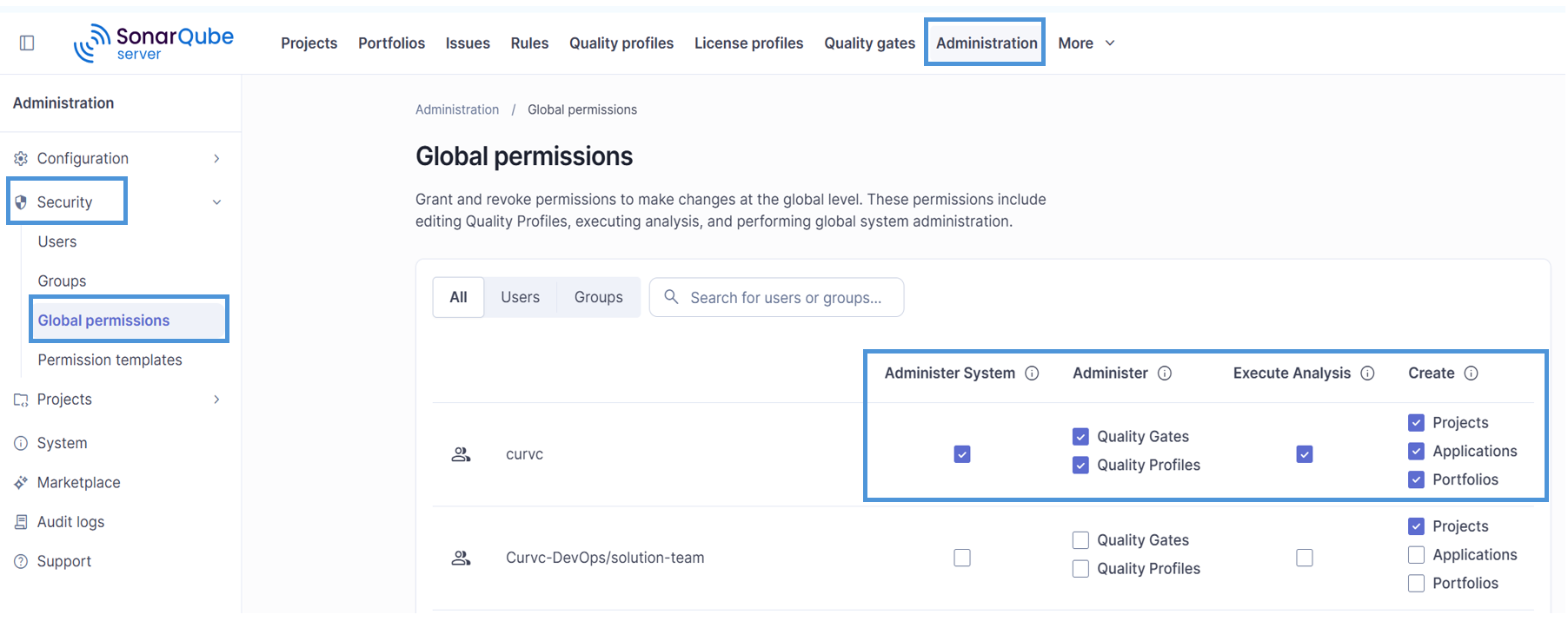Uncheck Create Projects for Curvc-DevOps/solution-team

tap(1416, 526)
